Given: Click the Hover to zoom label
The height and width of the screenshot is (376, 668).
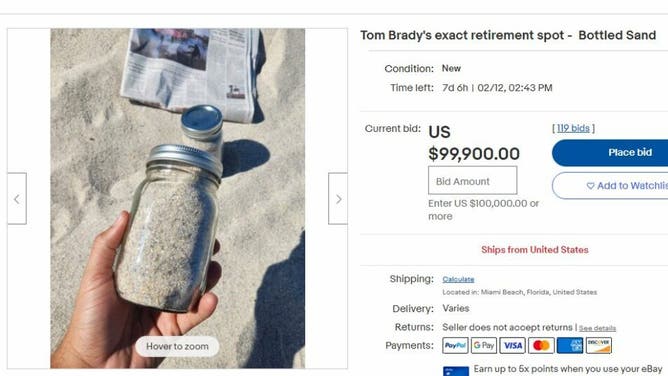Looking at the screenshot, I should pos(177,347).
